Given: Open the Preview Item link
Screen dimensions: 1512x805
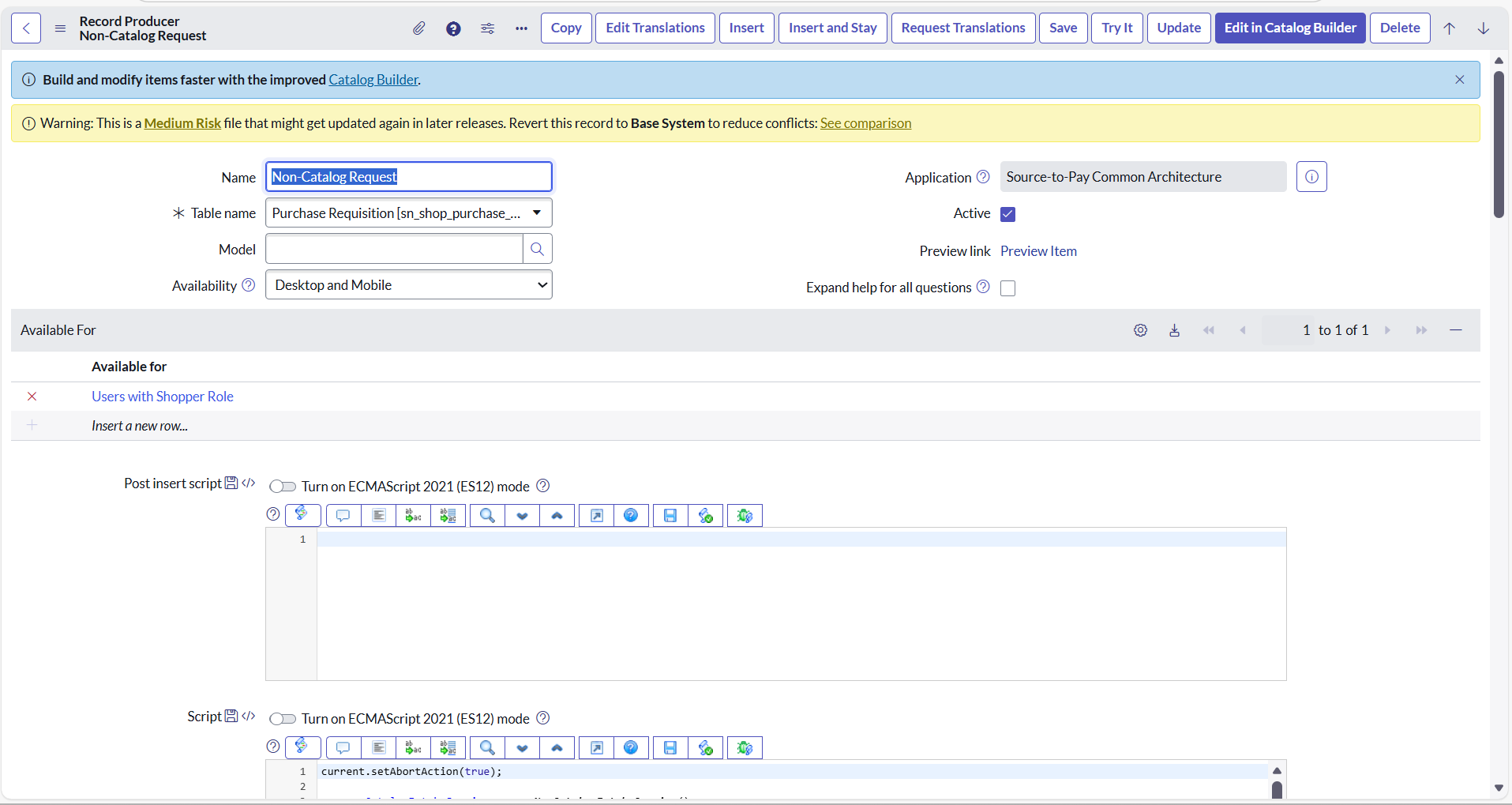Looking at the screenshot, I should 1037,251.
